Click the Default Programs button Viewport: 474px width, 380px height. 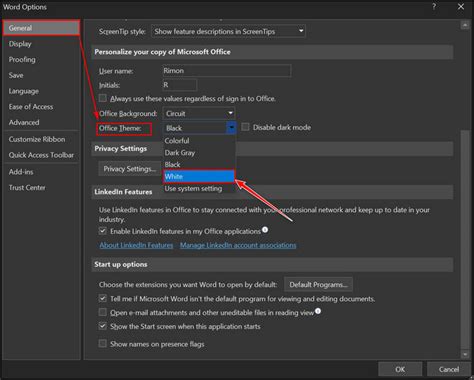(x=318, y=285)
